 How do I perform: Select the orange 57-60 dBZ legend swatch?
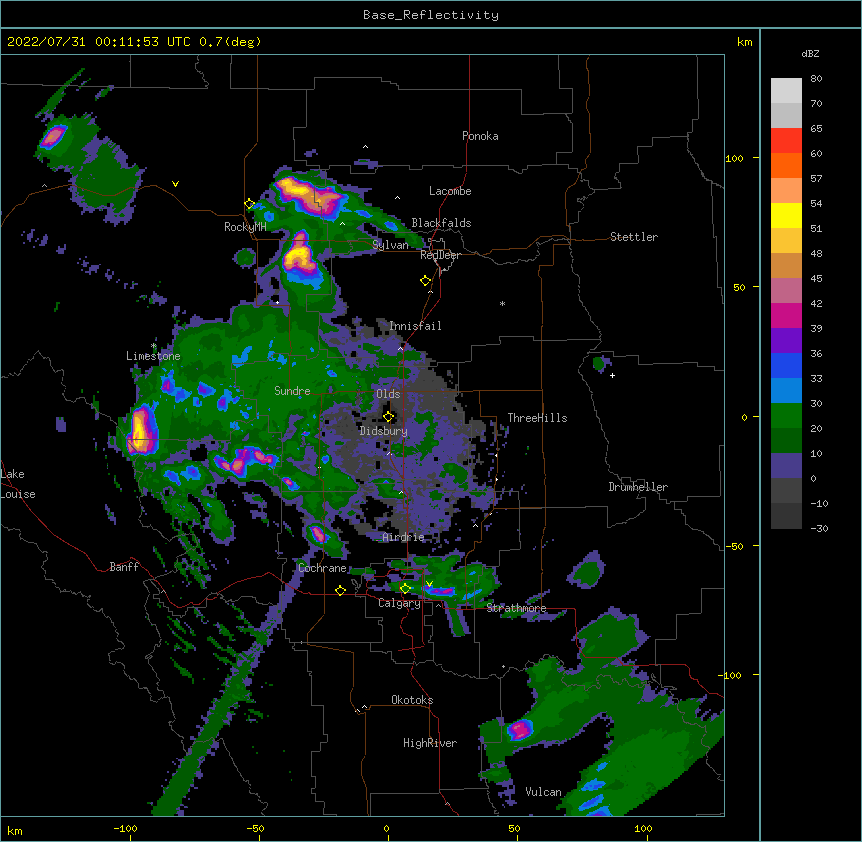786,165
